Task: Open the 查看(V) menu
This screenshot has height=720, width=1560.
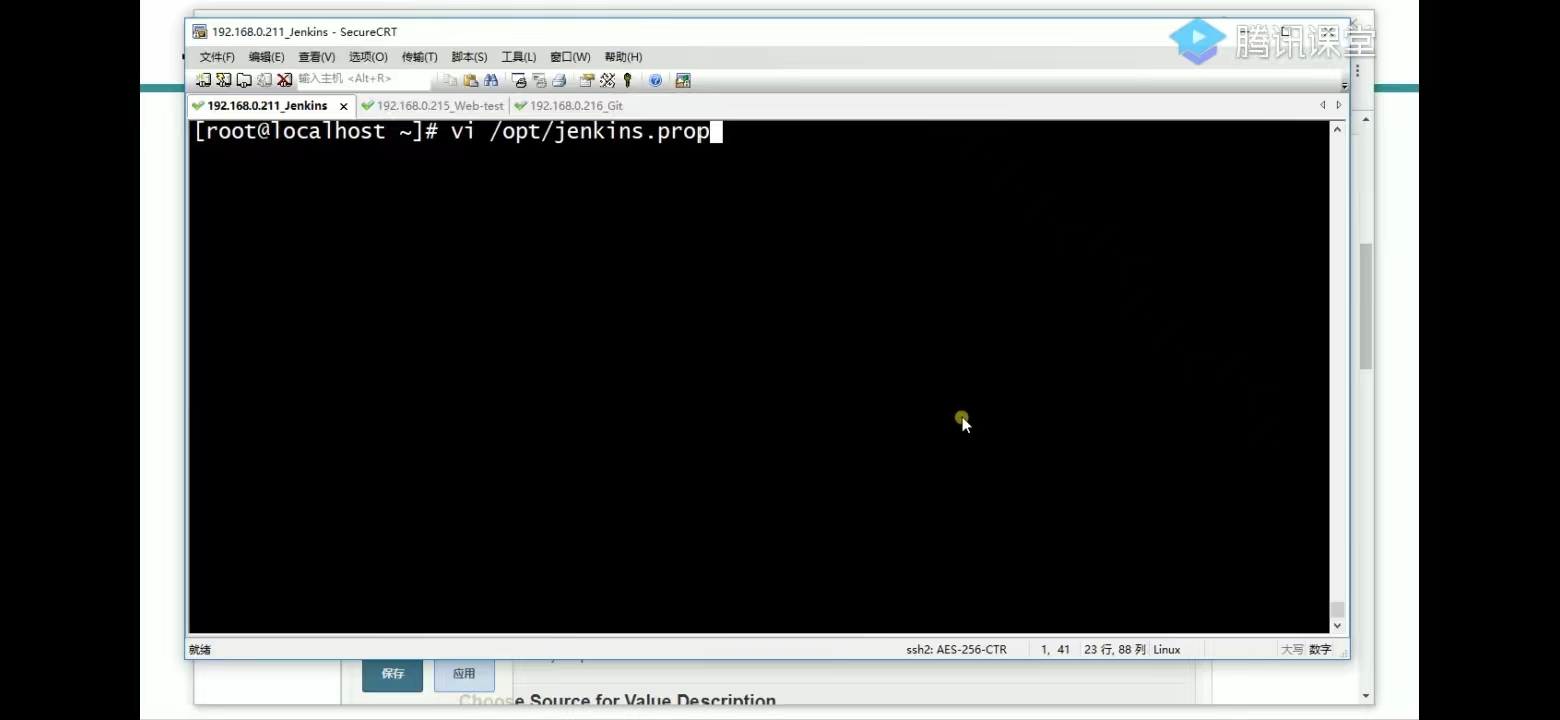Action: (316, 57)
